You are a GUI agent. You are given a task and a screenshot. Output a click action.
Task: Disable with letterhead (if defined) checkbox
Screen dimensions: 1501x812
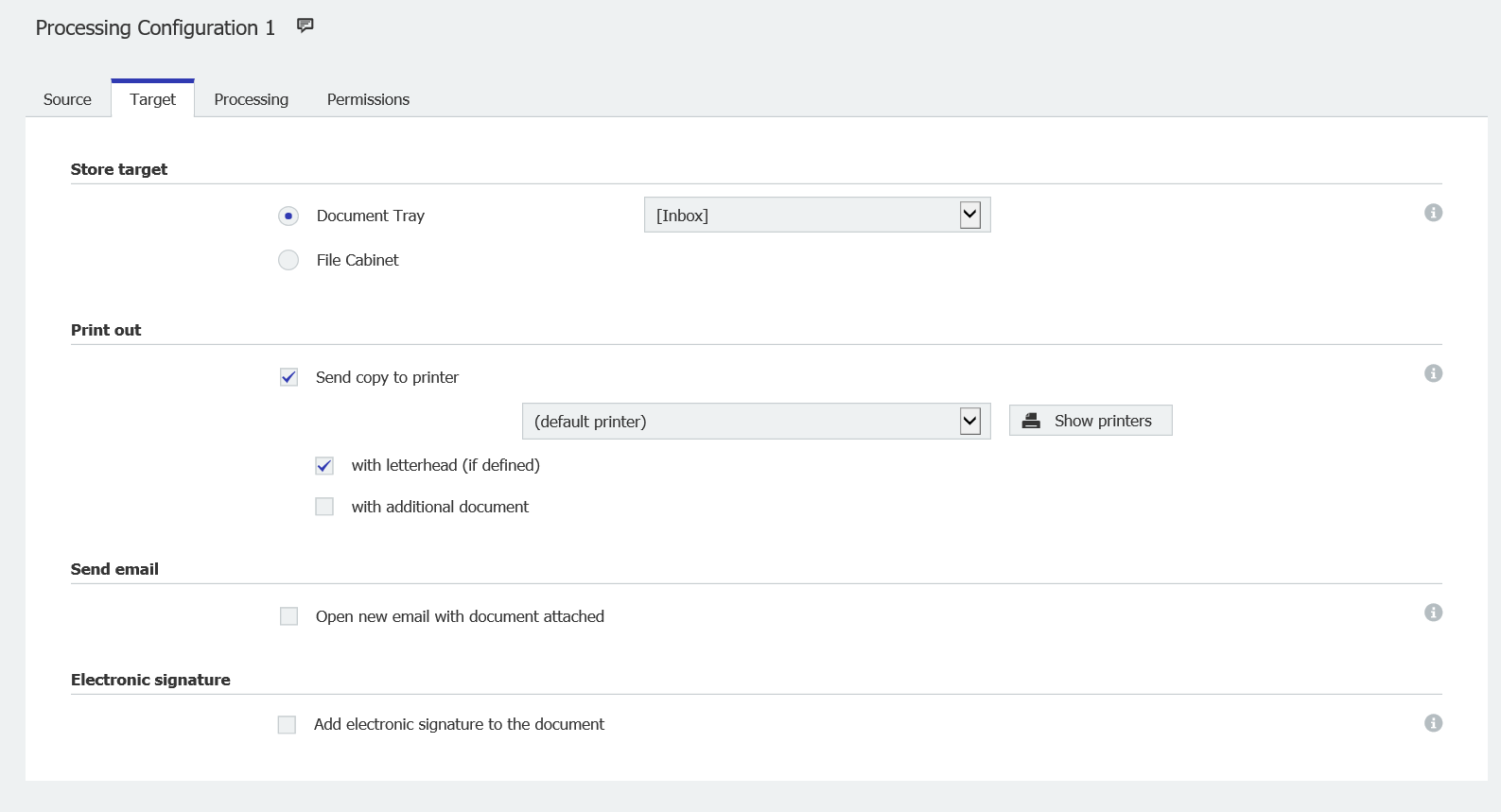[324, 465]
